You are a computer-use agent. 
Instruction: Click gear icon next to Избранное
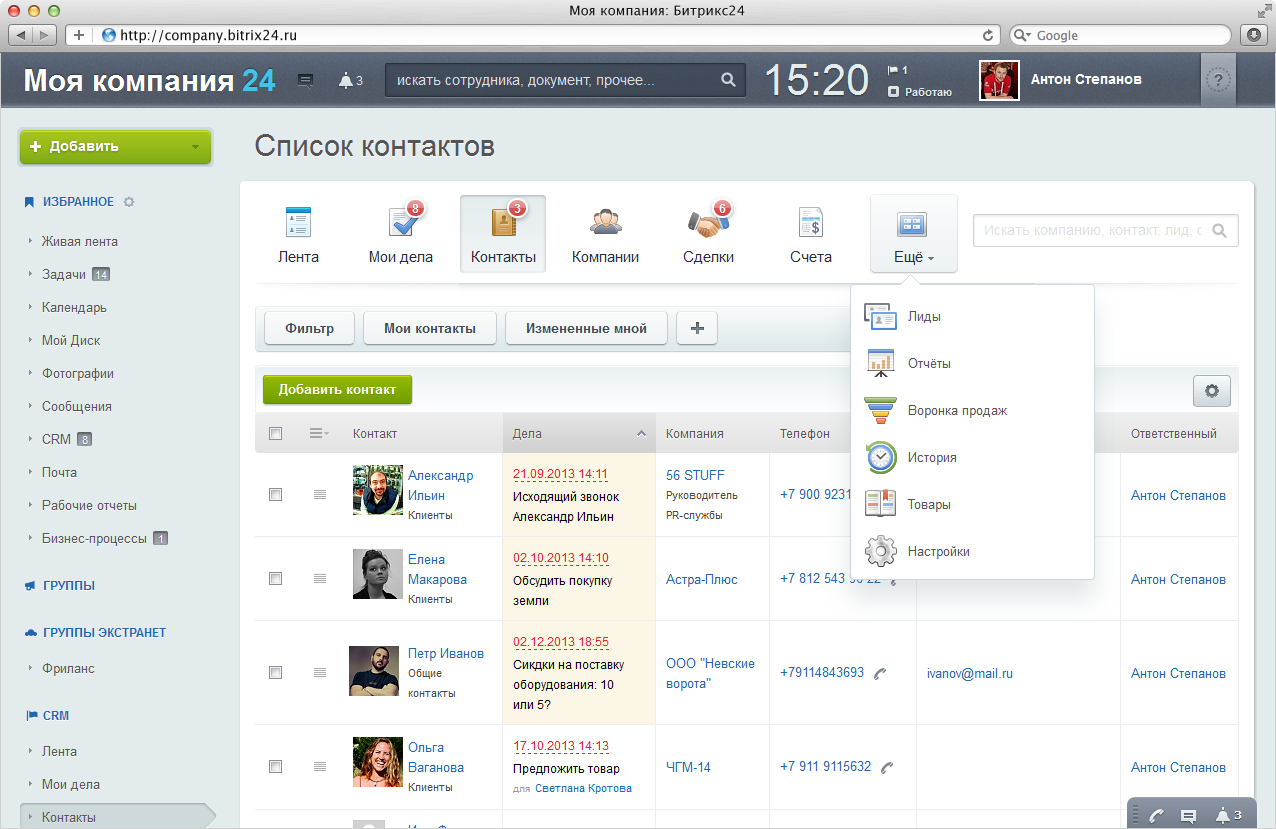[128, 202]
